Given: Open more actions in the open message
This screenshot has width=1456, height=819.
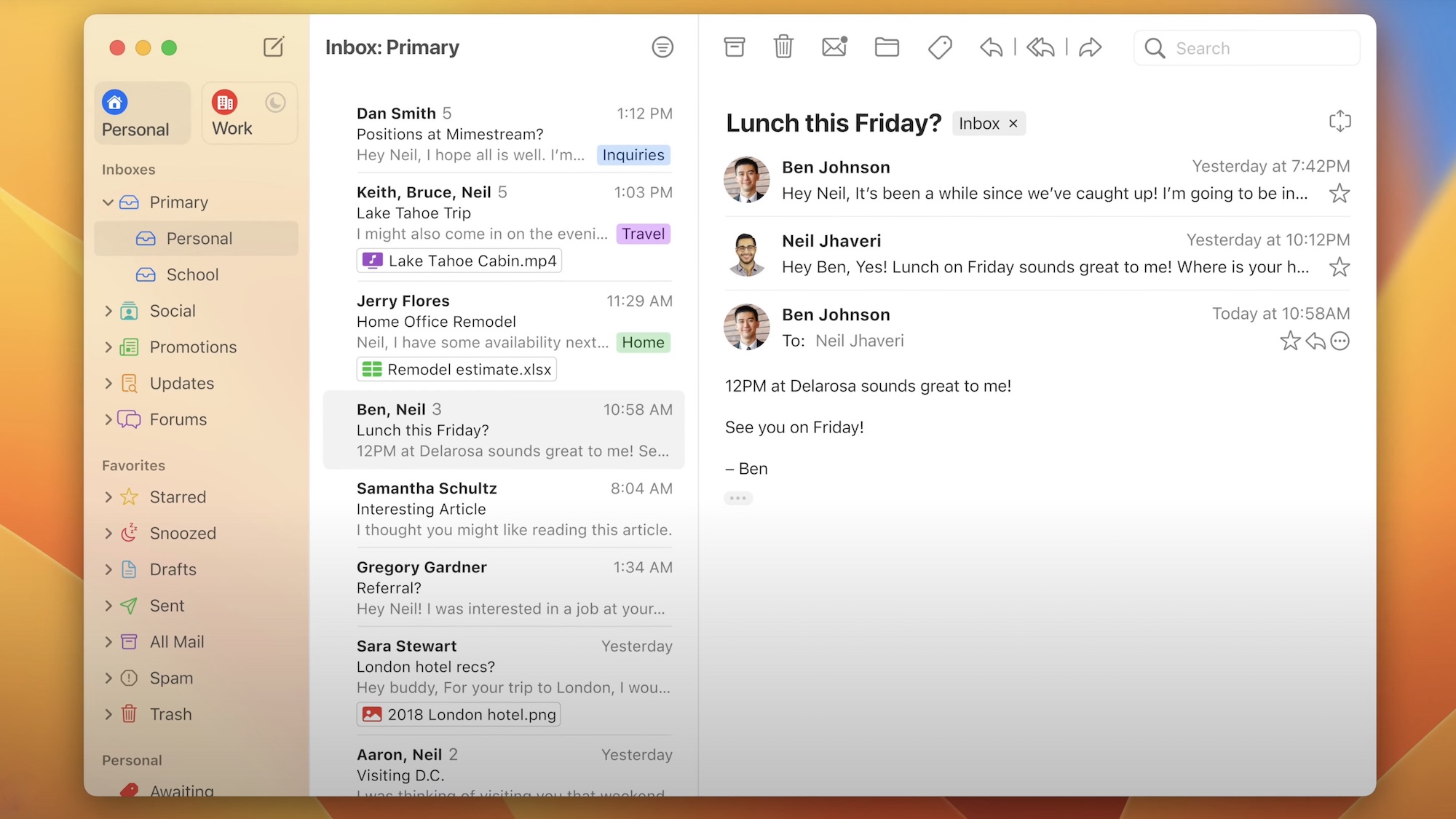Looking at the screenshot, I should pos(1340,341).
